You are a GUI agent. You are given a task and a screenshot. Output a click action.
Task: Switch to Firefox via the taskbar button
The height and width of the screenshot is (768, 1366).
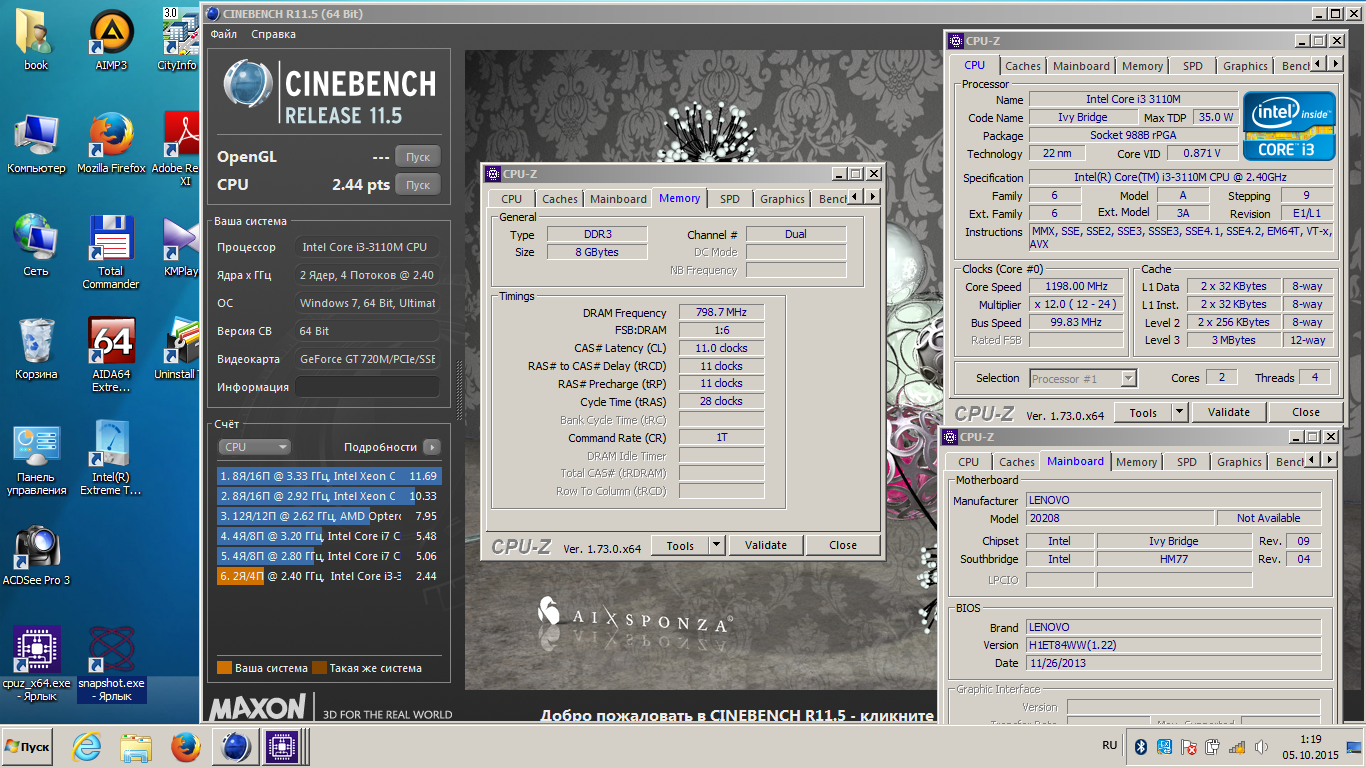click(185, 747)
